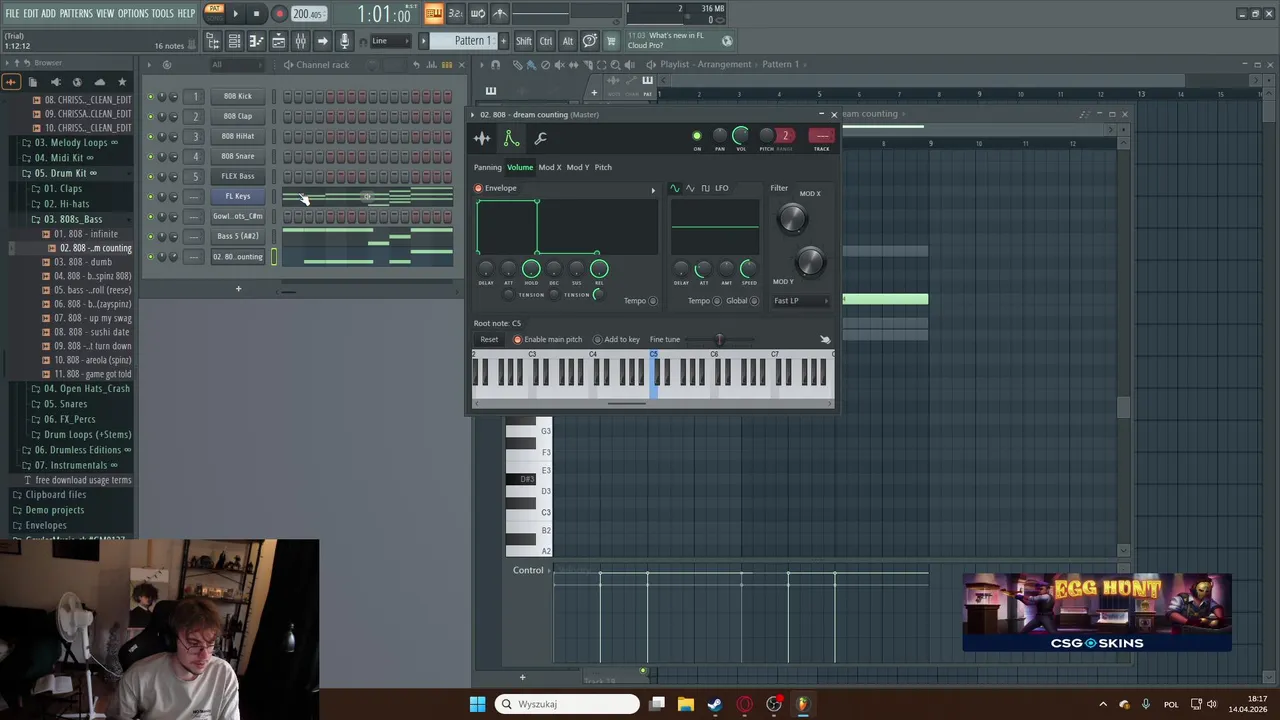Click the microphone recording icon in toolbar
This screenshot has width=1280, height=720.
pos(344,41)
